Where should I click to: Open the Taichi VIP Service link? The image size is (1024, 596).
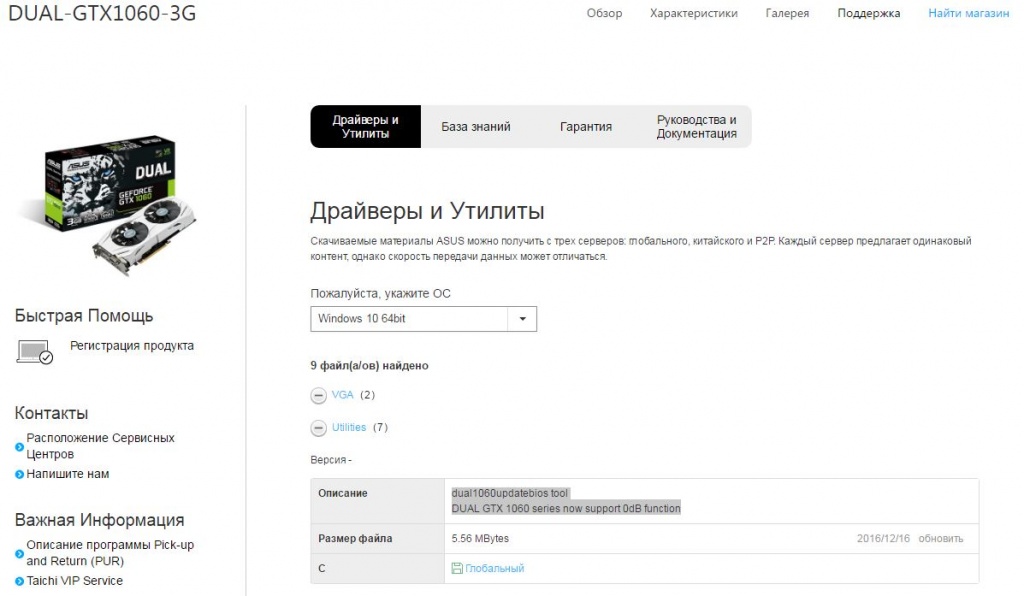click(74, 581)
